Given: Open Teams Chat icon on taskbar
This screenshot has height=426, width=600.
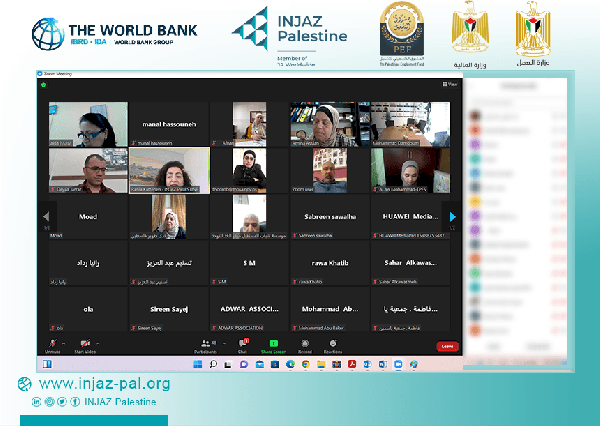Looking at the screenshot, I should click(244, 364).
